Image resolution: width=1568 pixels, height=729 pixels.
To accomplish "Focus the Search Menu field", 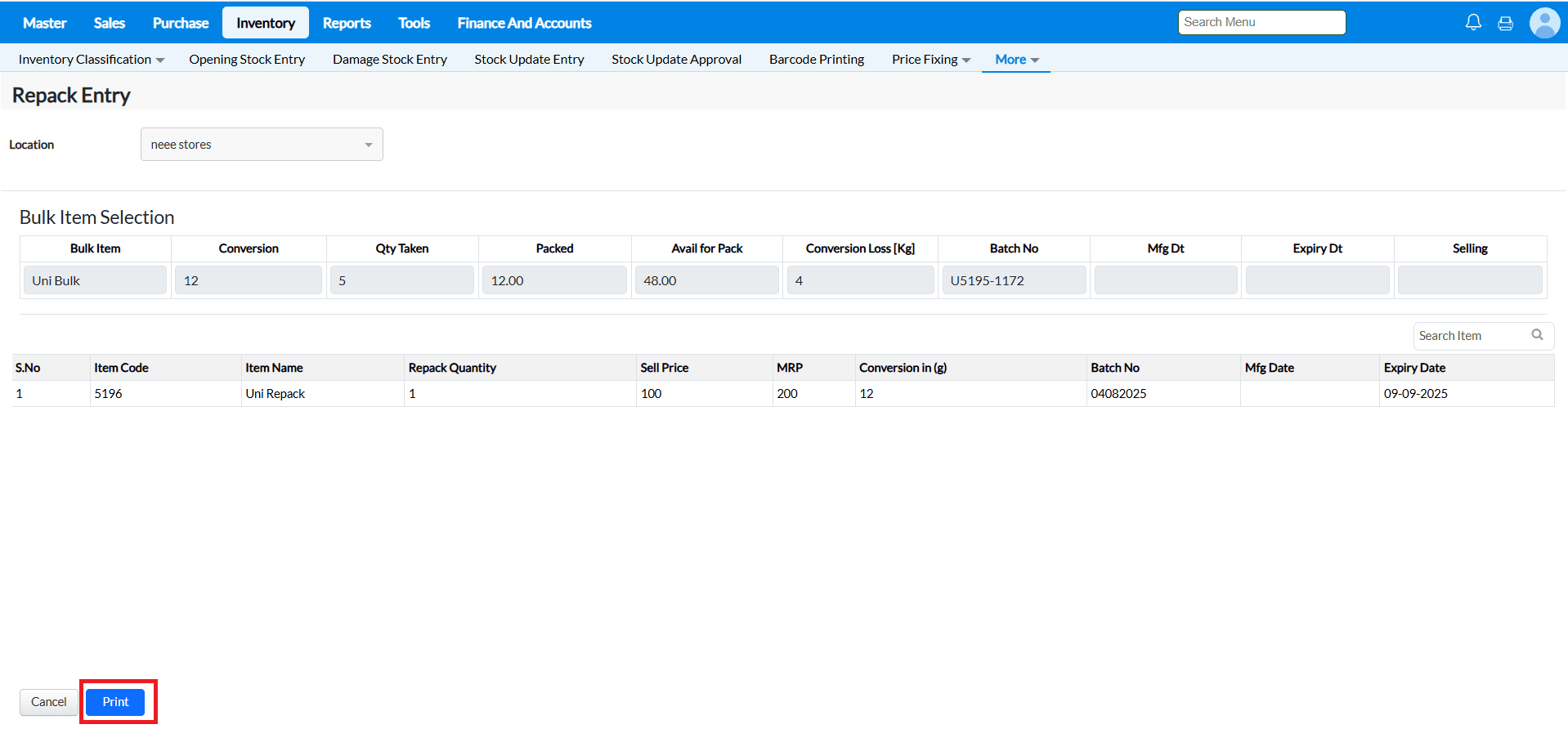I will click(1261, 23).
